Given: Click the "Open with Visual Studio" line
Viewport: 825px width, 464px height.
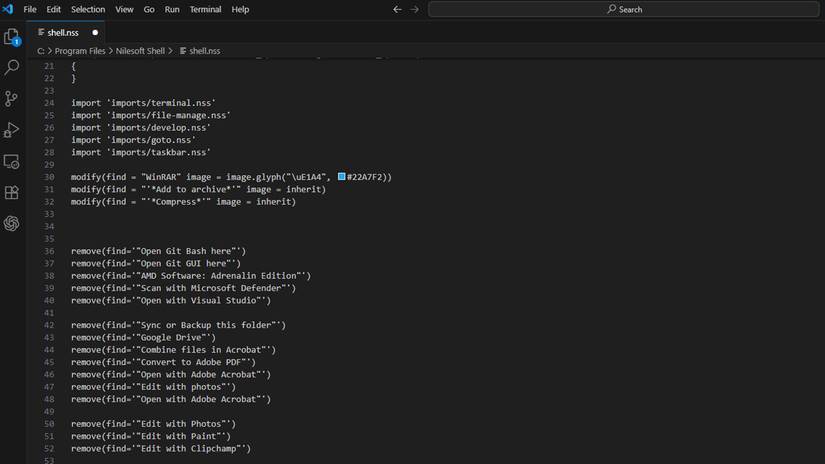Looking at the screenshot, I should (171, 301).
